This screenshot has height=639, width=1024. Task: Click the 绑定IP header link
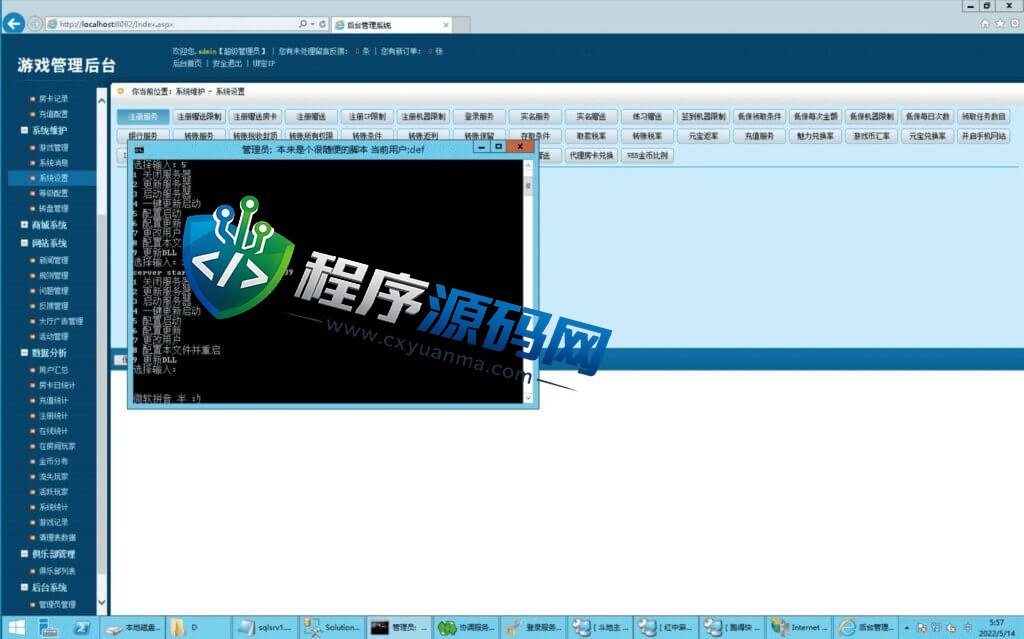[264, 63]
